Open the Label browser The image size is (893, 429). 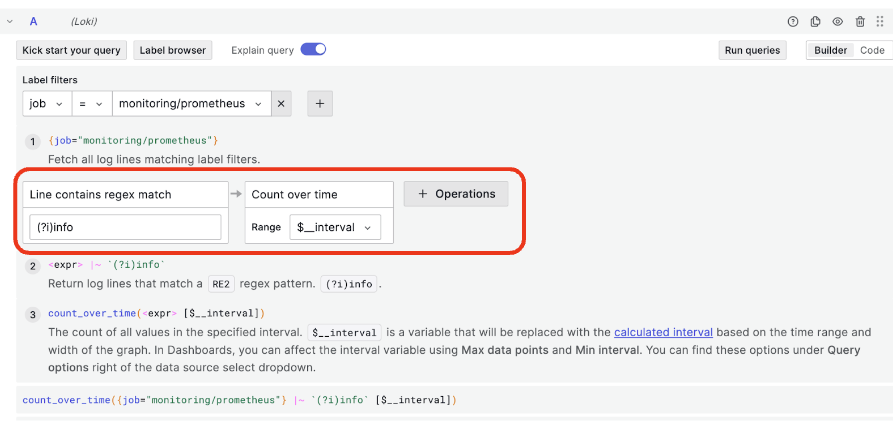point(173,50)
